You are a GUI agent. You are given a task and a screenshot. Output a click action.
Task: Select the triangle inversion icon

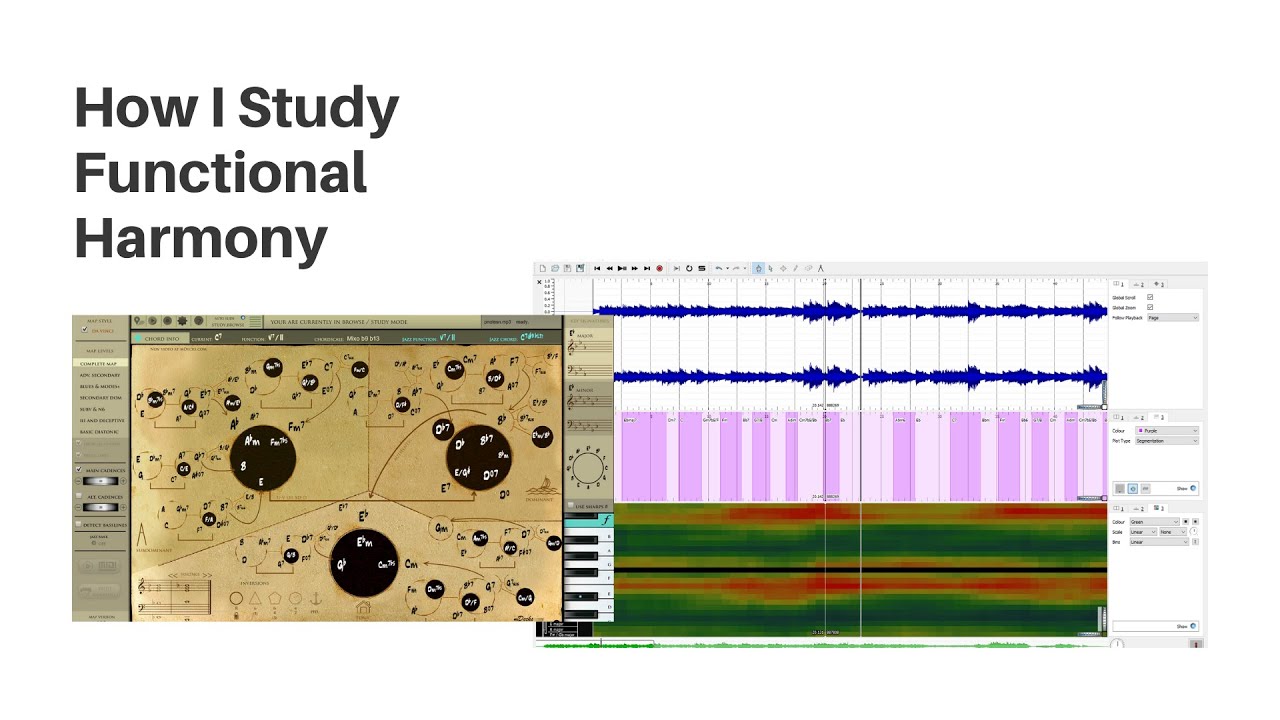(255, 598)
